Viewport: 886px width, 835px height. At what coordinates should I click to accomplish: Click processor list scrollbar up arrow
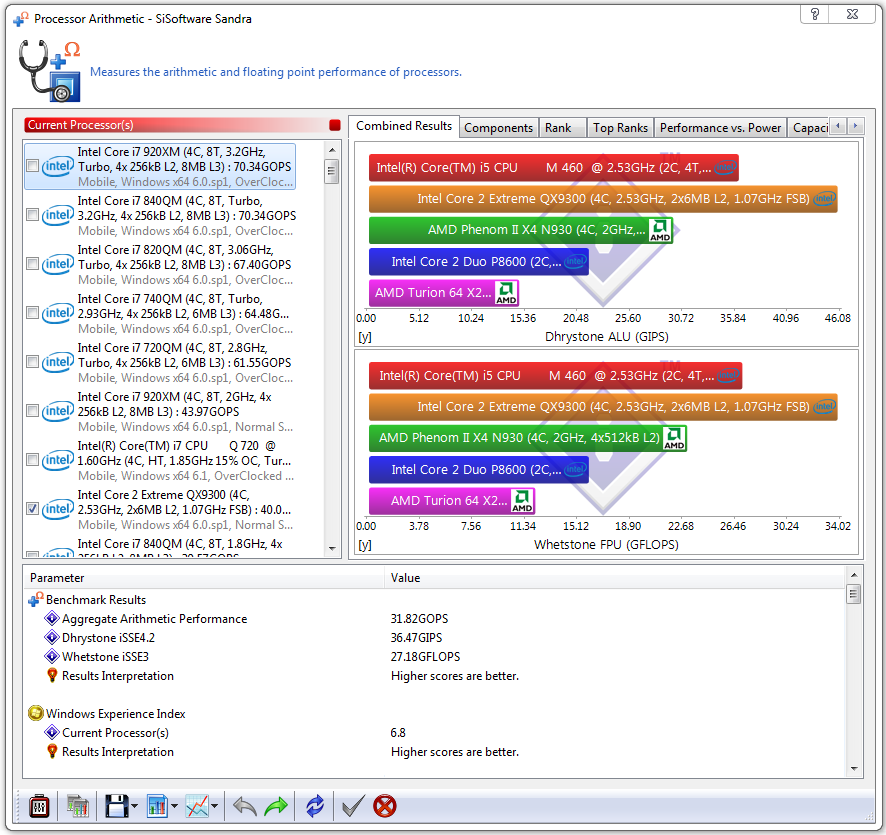pyautogui.click(x=332, y=150)
